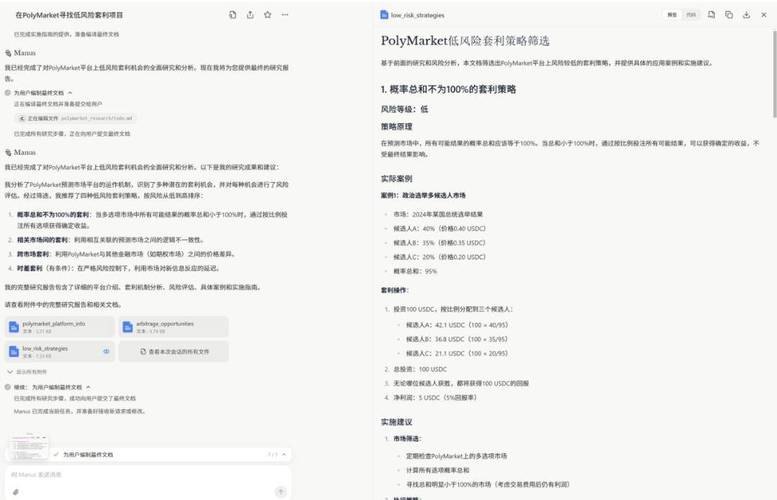Switch to the code tab in document viewer
Image resolution: width=777 pixels, height=500 pixels.
point(691,15)
